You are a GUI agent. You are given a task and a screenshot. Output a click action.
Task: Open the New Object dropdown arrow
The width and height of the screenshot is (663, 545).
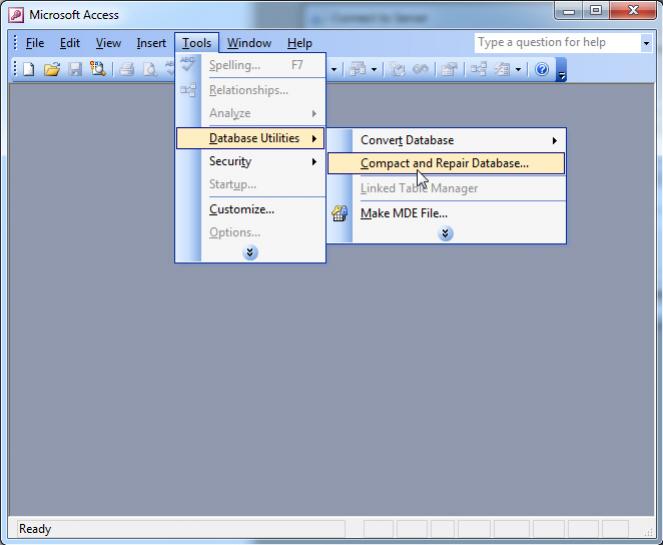518,69
